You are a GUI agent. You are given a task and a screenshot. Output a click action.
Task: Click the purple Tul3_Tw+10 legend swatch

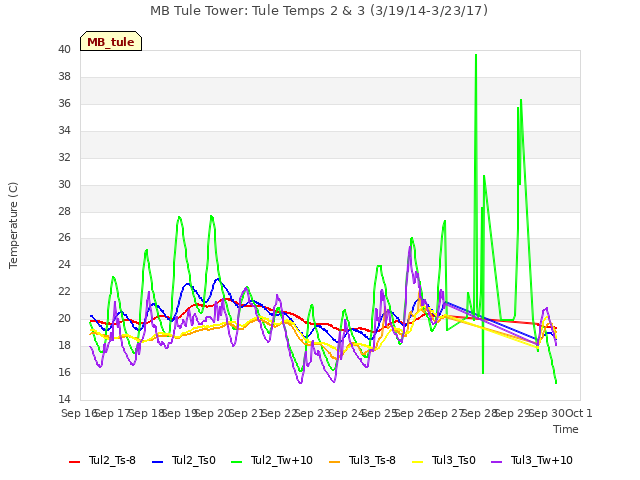click(497, 462)
